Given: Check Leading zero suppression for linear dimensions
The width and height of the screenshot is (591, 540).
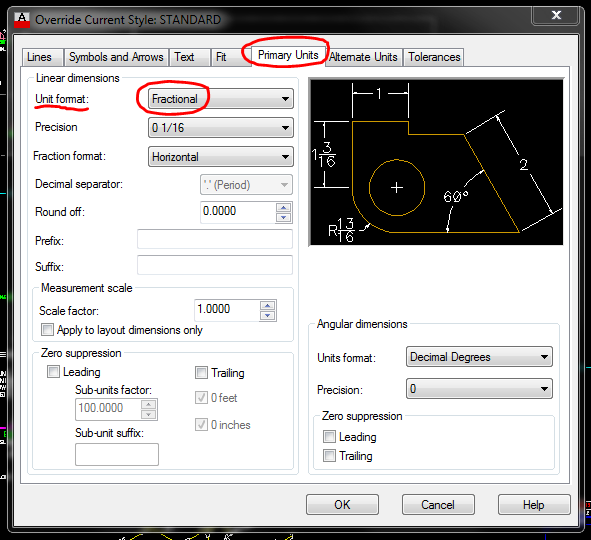Looking at the screenshot, I should tap(53, 372).
